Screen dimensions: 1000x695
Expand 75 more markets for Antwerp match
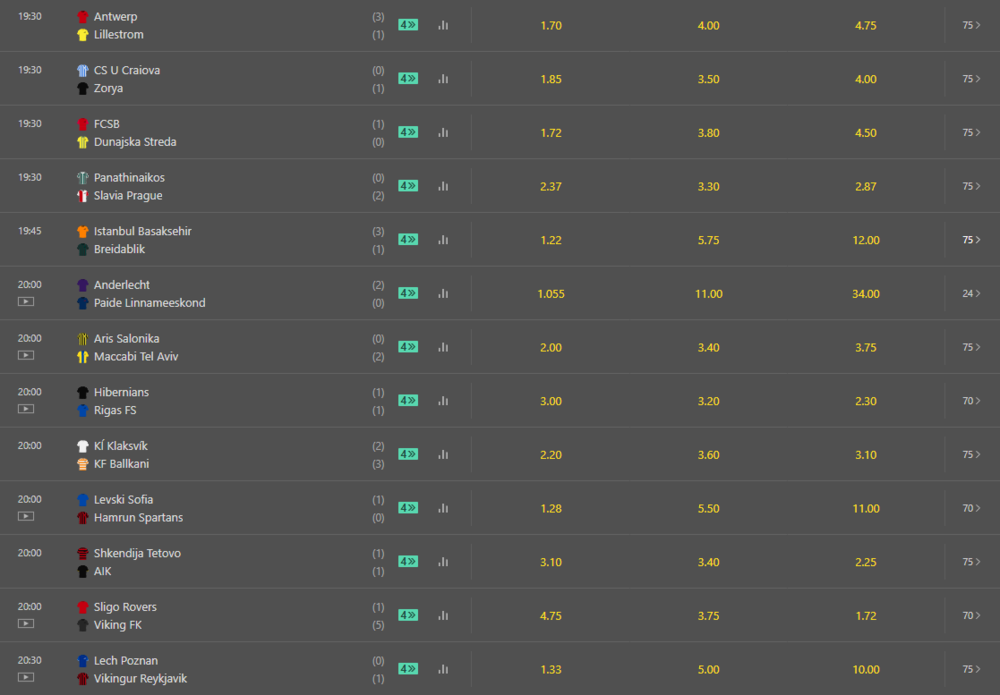tap(971, 25)
